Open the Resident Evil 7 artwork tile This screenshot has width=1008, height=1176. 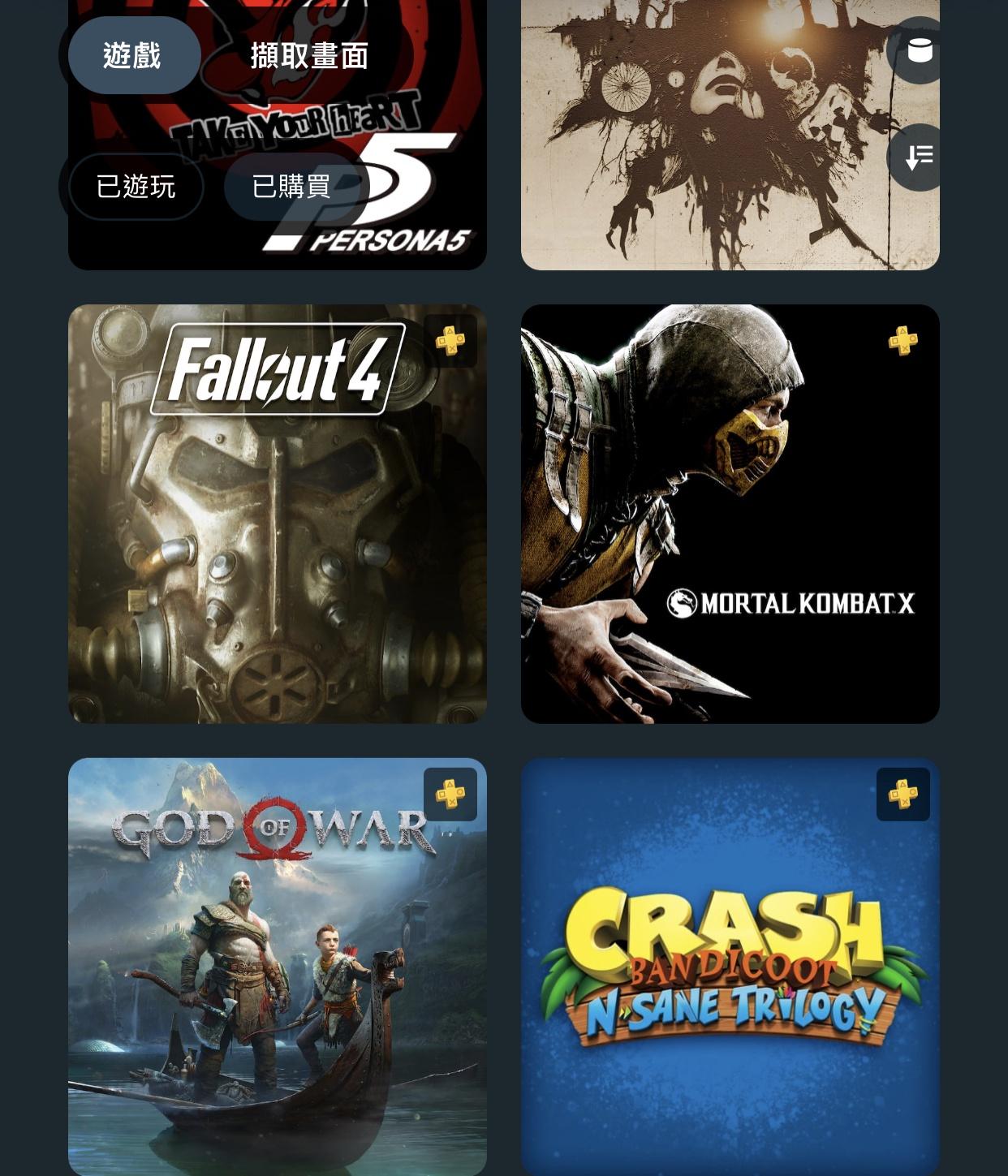click(730, 135)
